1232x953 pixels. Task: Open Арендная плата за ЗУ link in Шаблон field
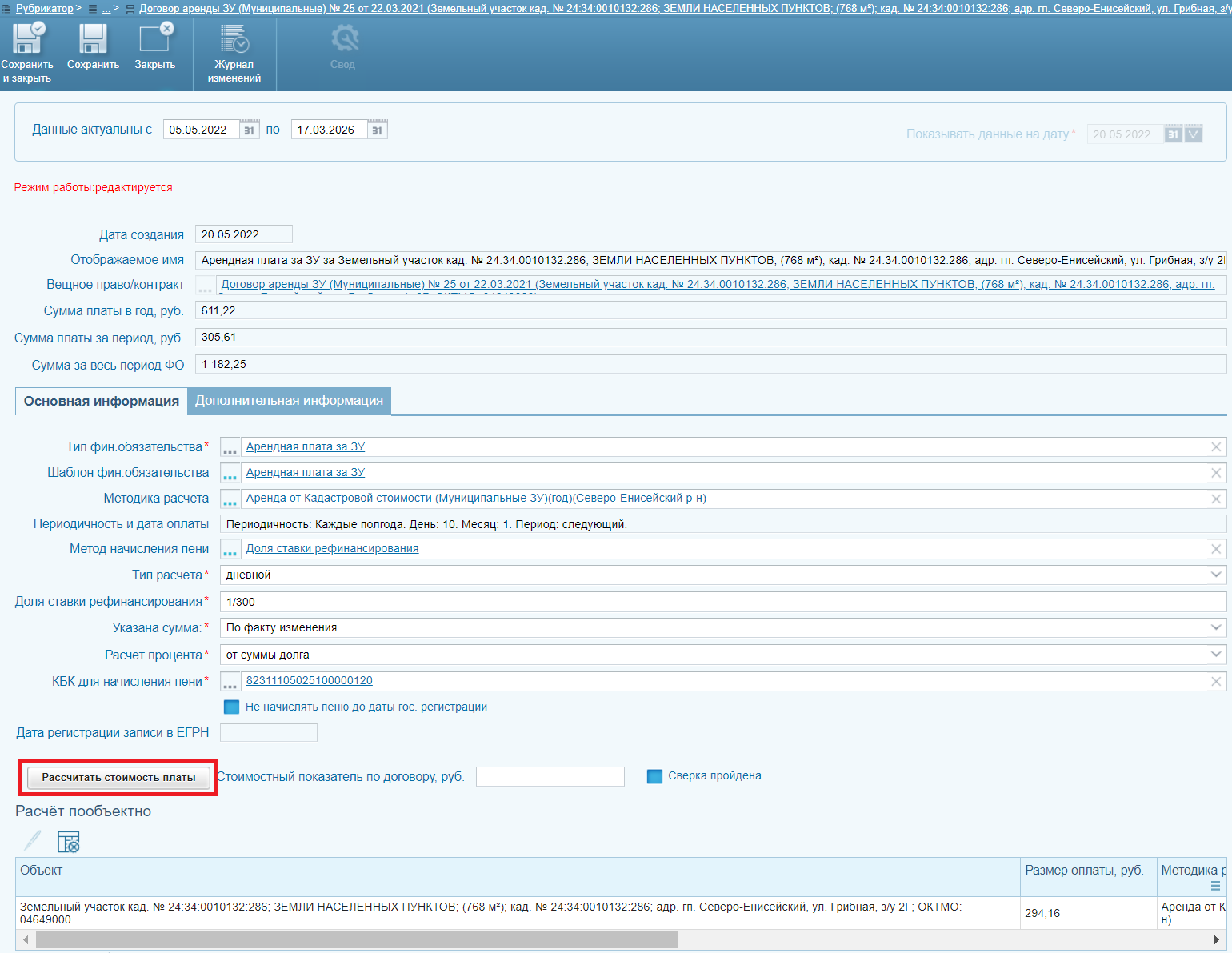point(306,473)
